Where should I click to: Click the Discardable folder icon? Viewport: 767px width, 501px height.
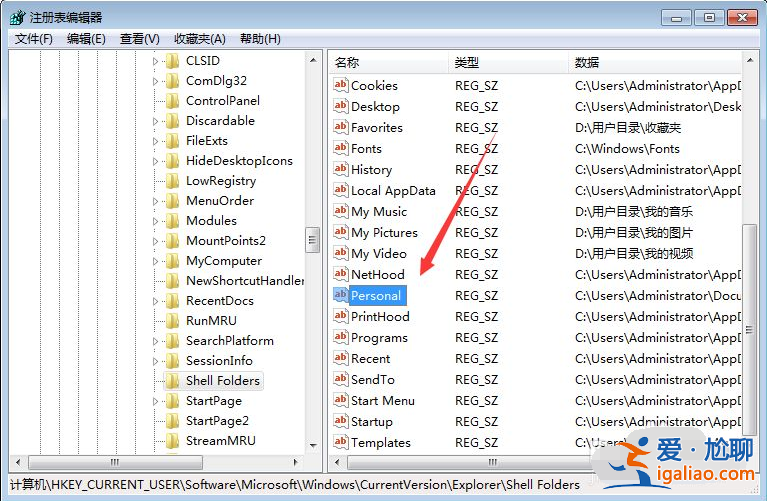(172, 121)
